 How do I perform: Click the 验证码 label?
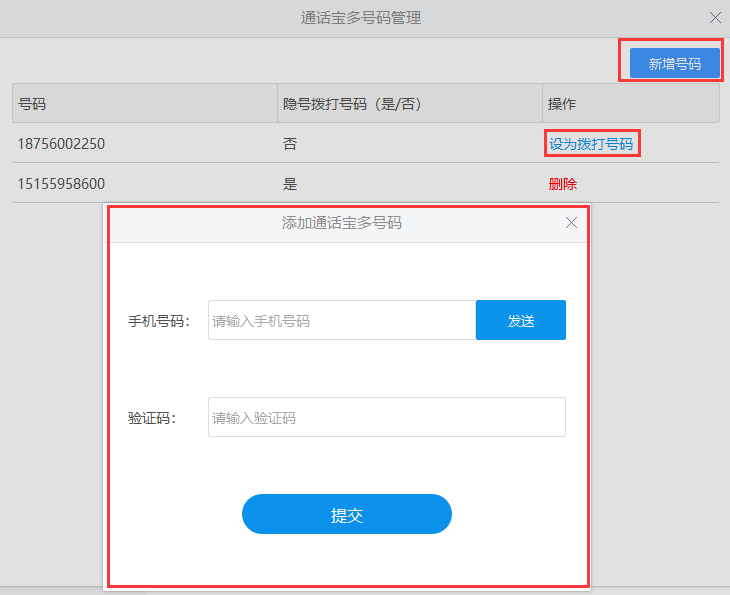(152, 418)
